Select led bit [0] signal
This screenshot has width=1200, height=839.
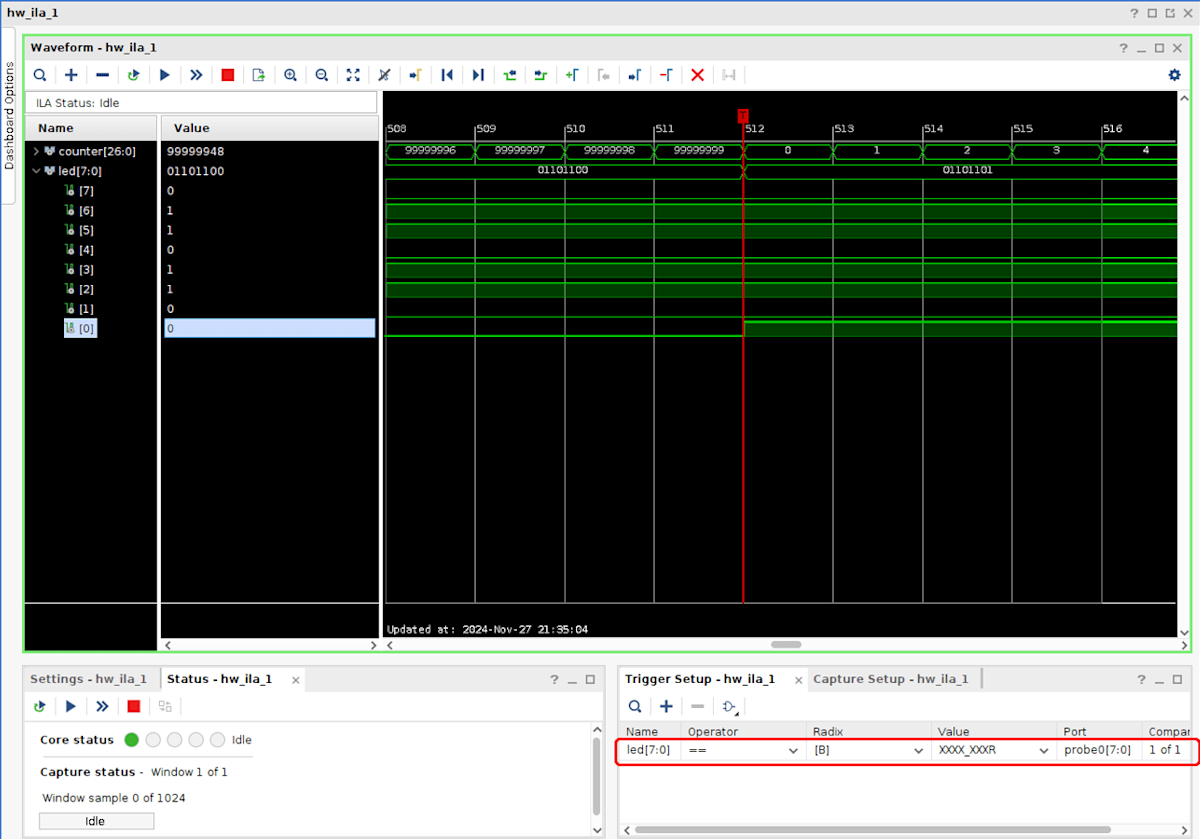click(x=81, y=328)
